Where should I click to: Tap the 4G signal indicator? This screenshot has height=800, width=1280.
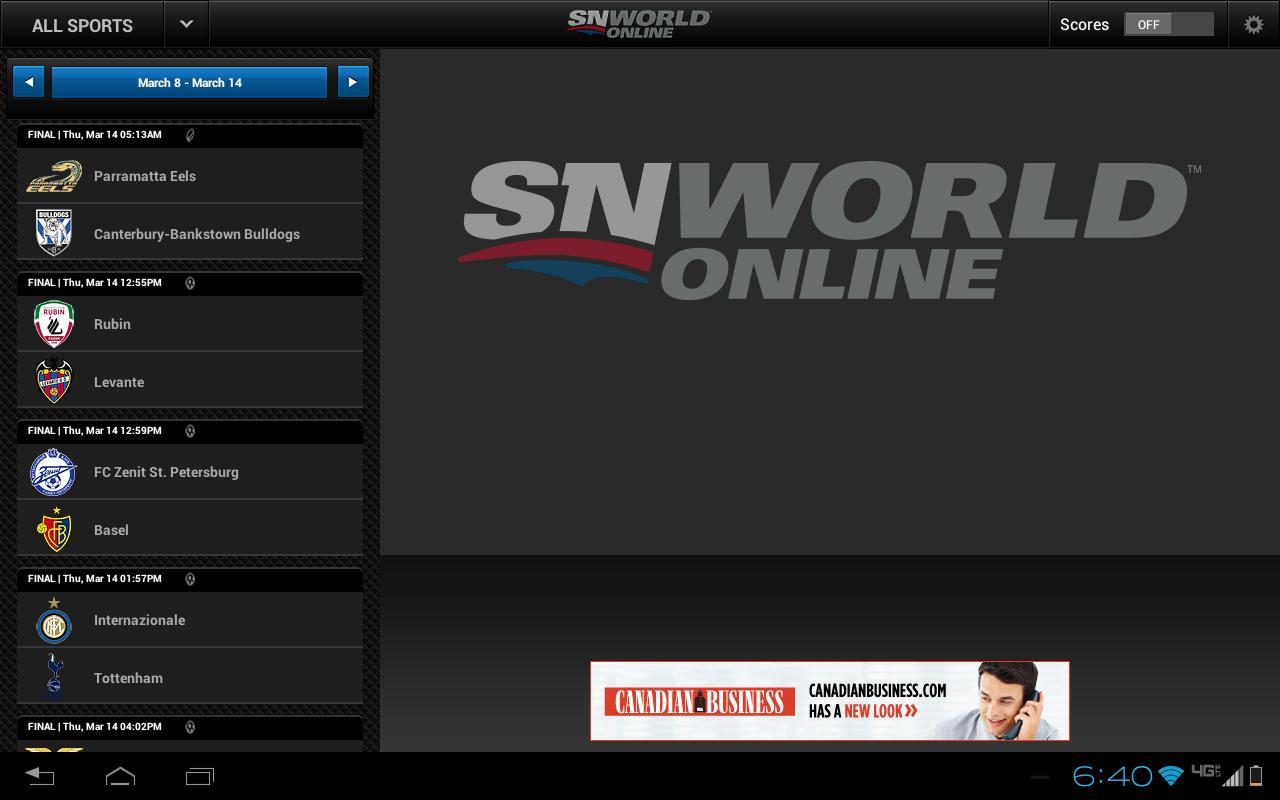click(1216, 775)
